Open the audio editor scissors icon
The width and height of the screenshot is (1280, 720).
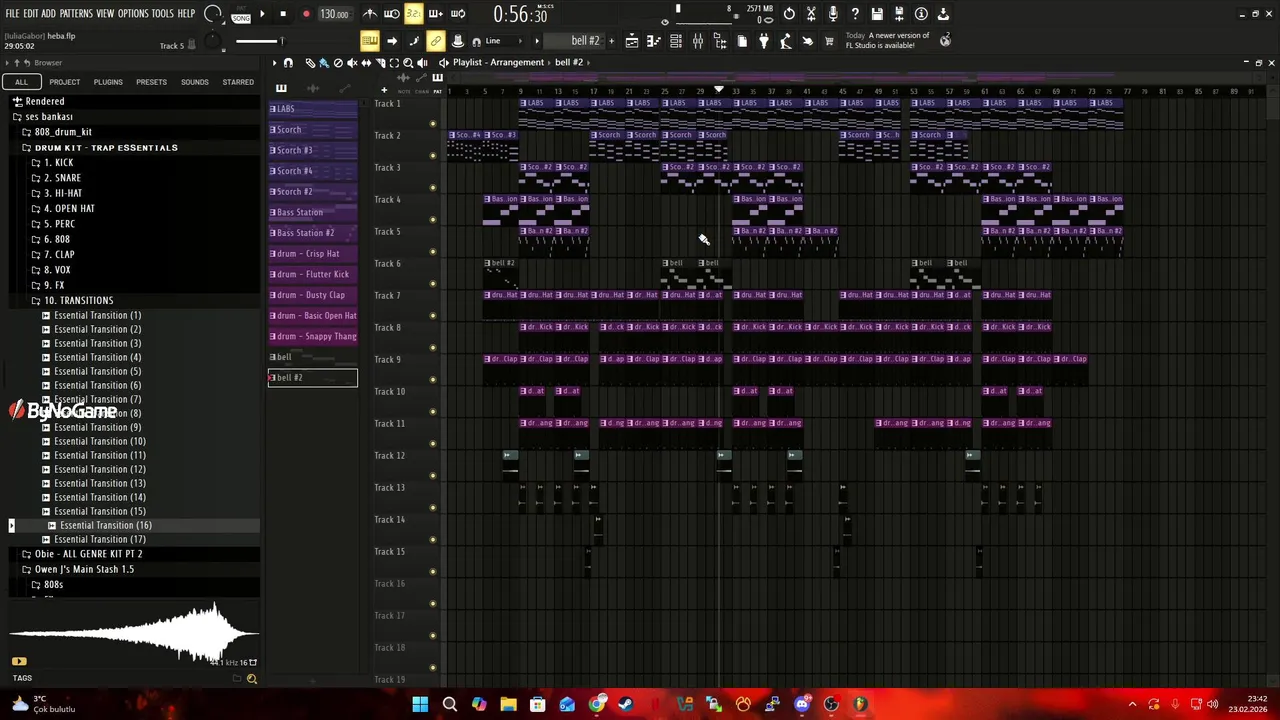click(x=811, y=14)
